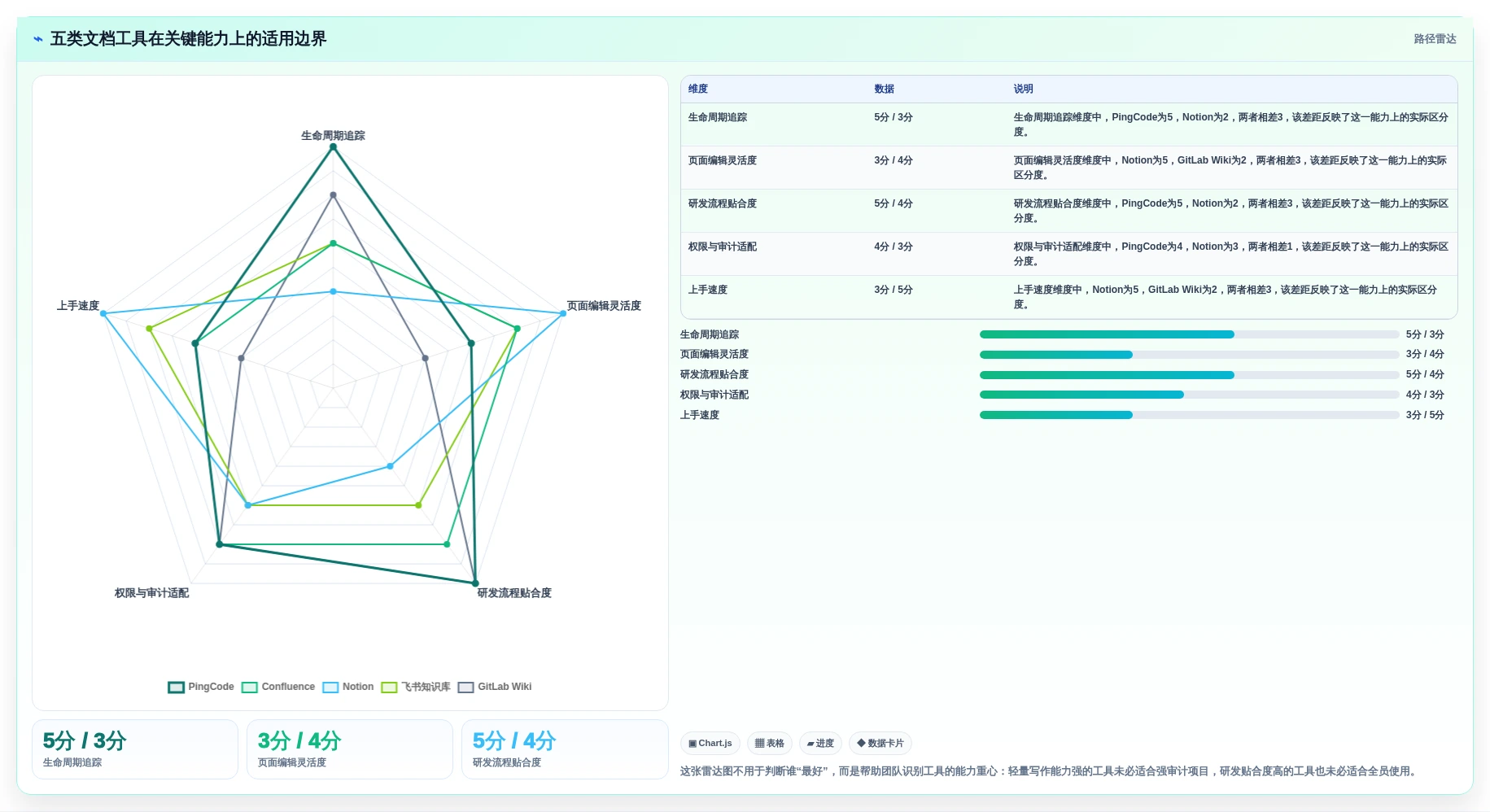
Task: Toggle Notion dataset in chart legend
Action: point(348,687)
